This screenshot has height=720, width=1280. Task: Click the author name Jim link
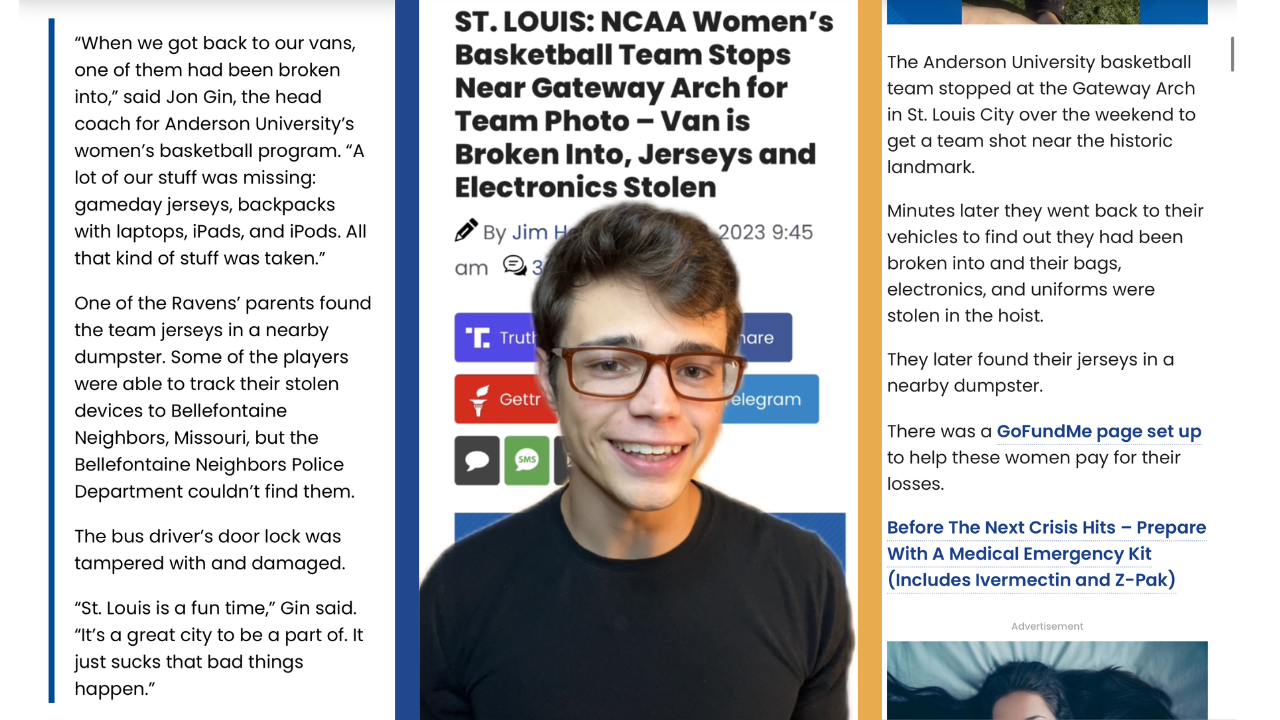531,233
